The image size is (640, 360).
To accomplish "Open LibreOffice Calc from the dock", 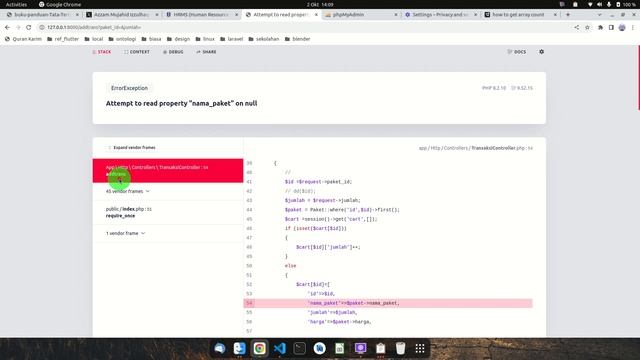I will [340, 348].
